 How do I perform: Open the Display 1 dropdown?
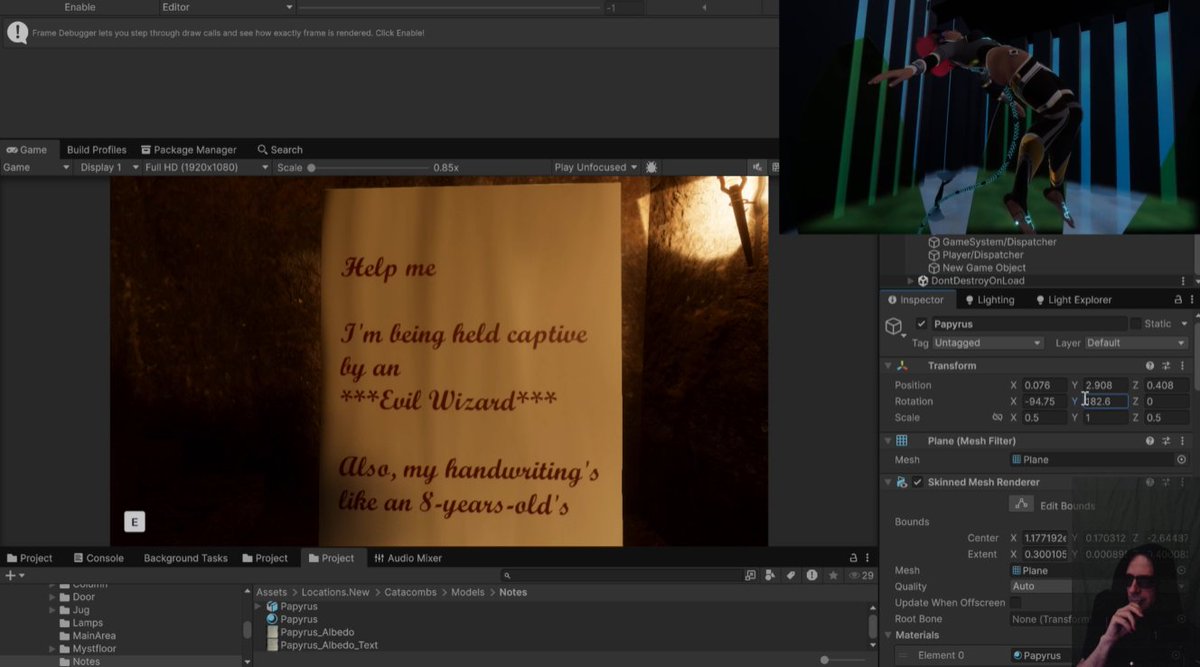pos(107,167)
